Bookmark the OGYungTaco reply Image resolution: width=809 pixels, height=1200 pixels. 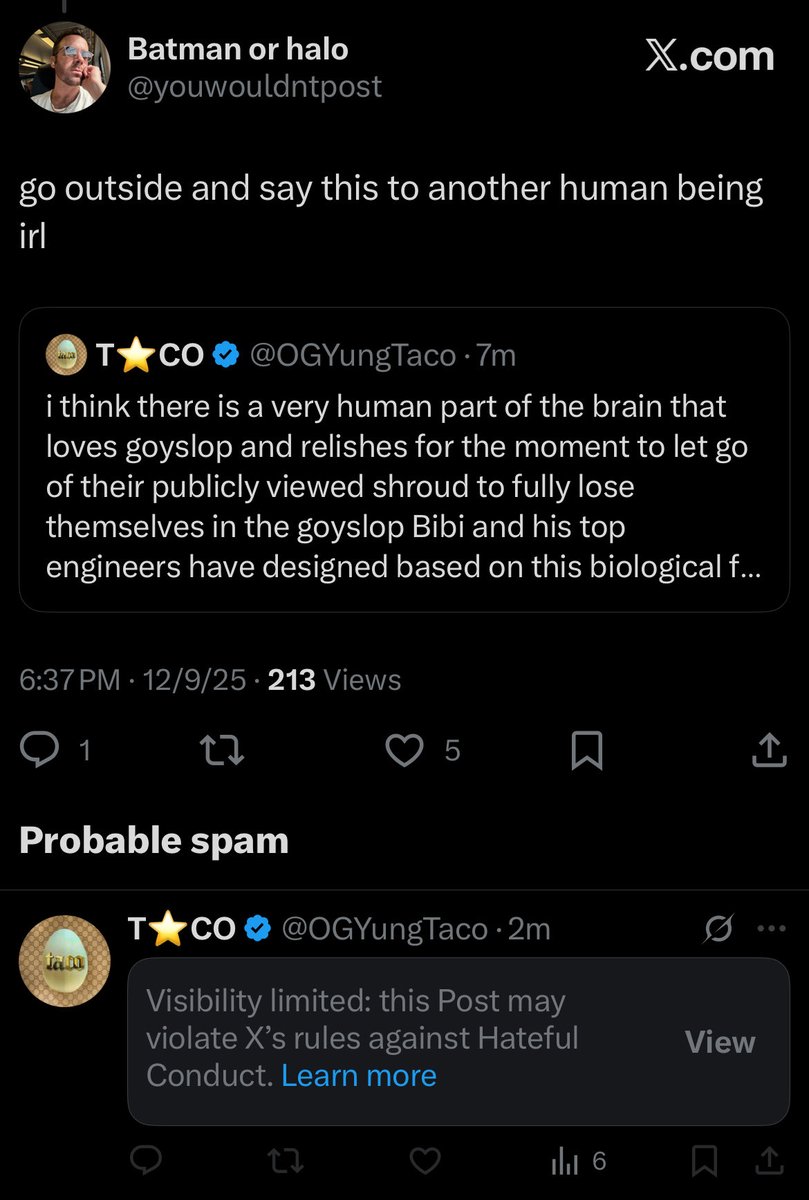(706, 1161)
